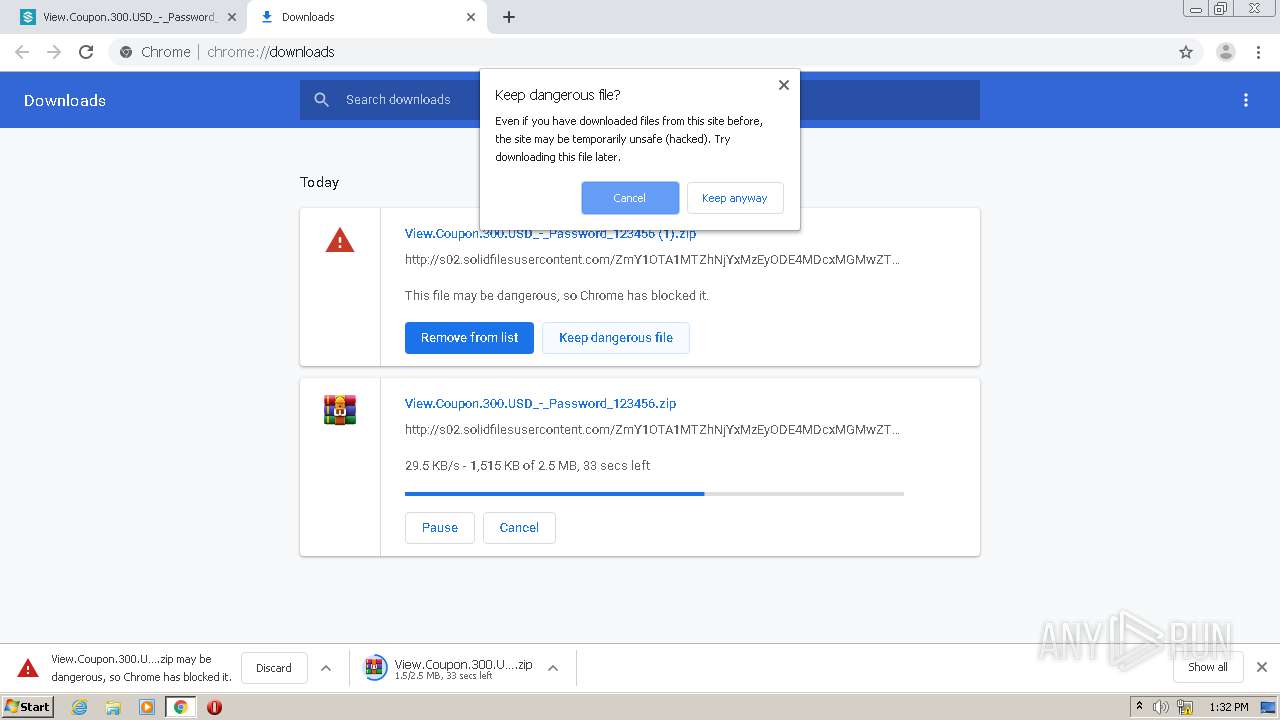Click the Search downloads field
This screenshot has width=1280, height=720.
click(x=640, y=100)
